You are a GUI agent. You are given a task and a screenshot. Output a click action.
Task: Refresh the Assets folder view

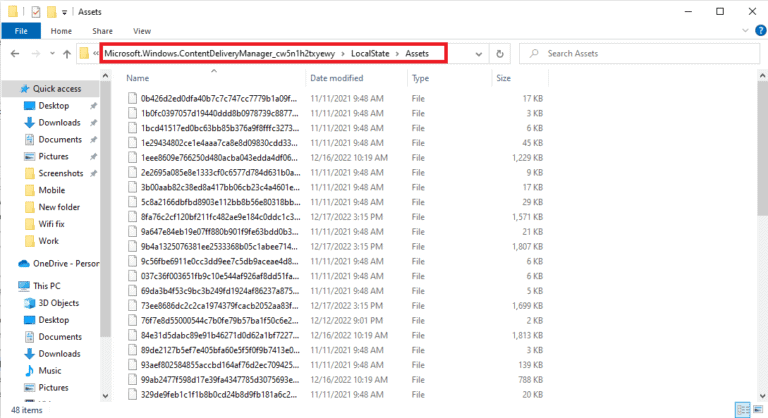tap(500, 54)
